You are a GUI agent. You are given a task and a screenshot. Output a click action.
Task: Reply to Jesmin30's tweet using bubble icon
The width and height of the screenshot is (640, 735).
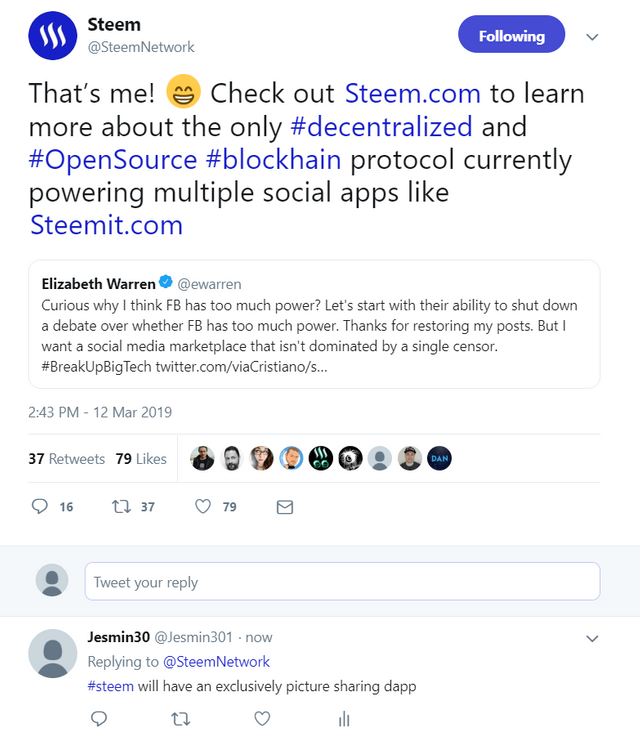click(99, 719)
